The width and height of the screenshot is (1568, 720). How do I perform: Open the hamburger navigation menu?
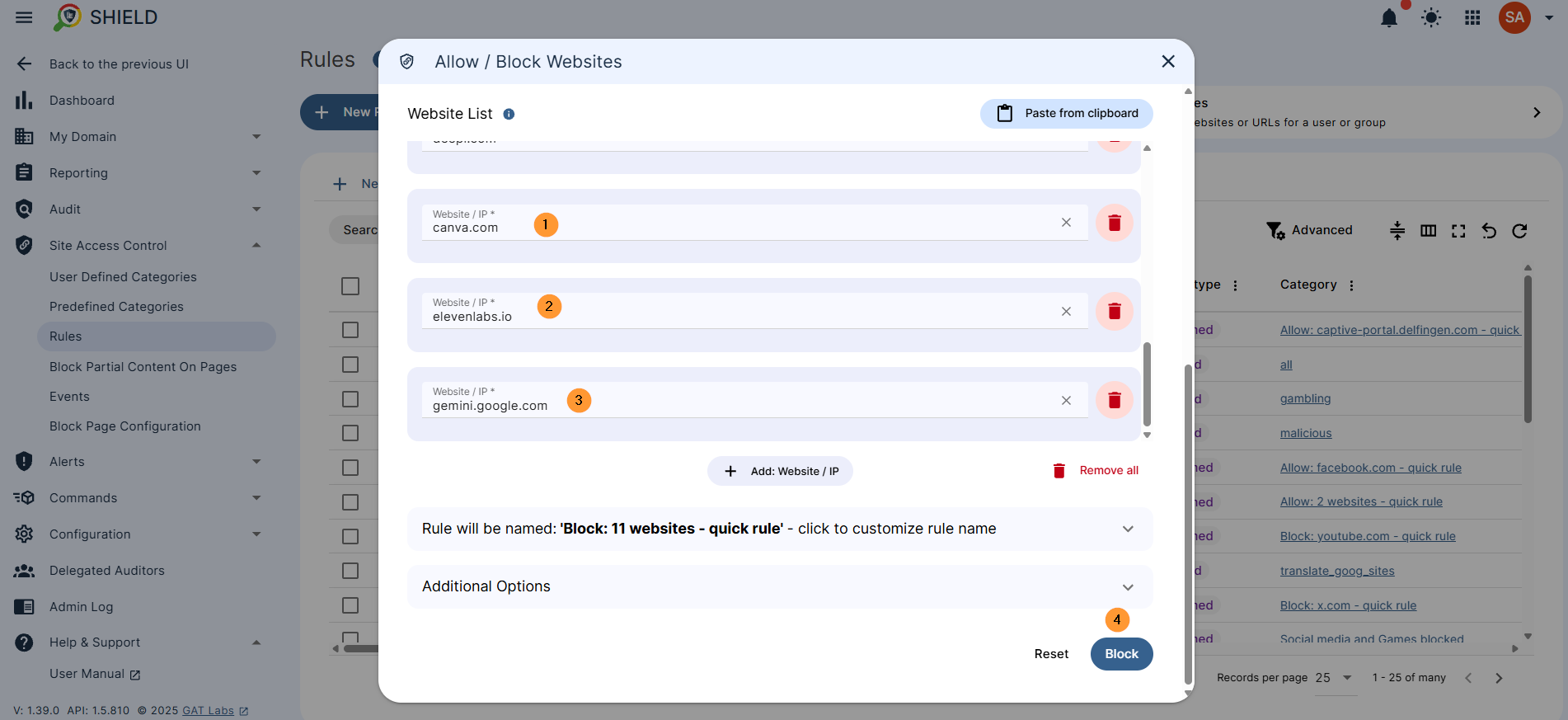point(24,17)
